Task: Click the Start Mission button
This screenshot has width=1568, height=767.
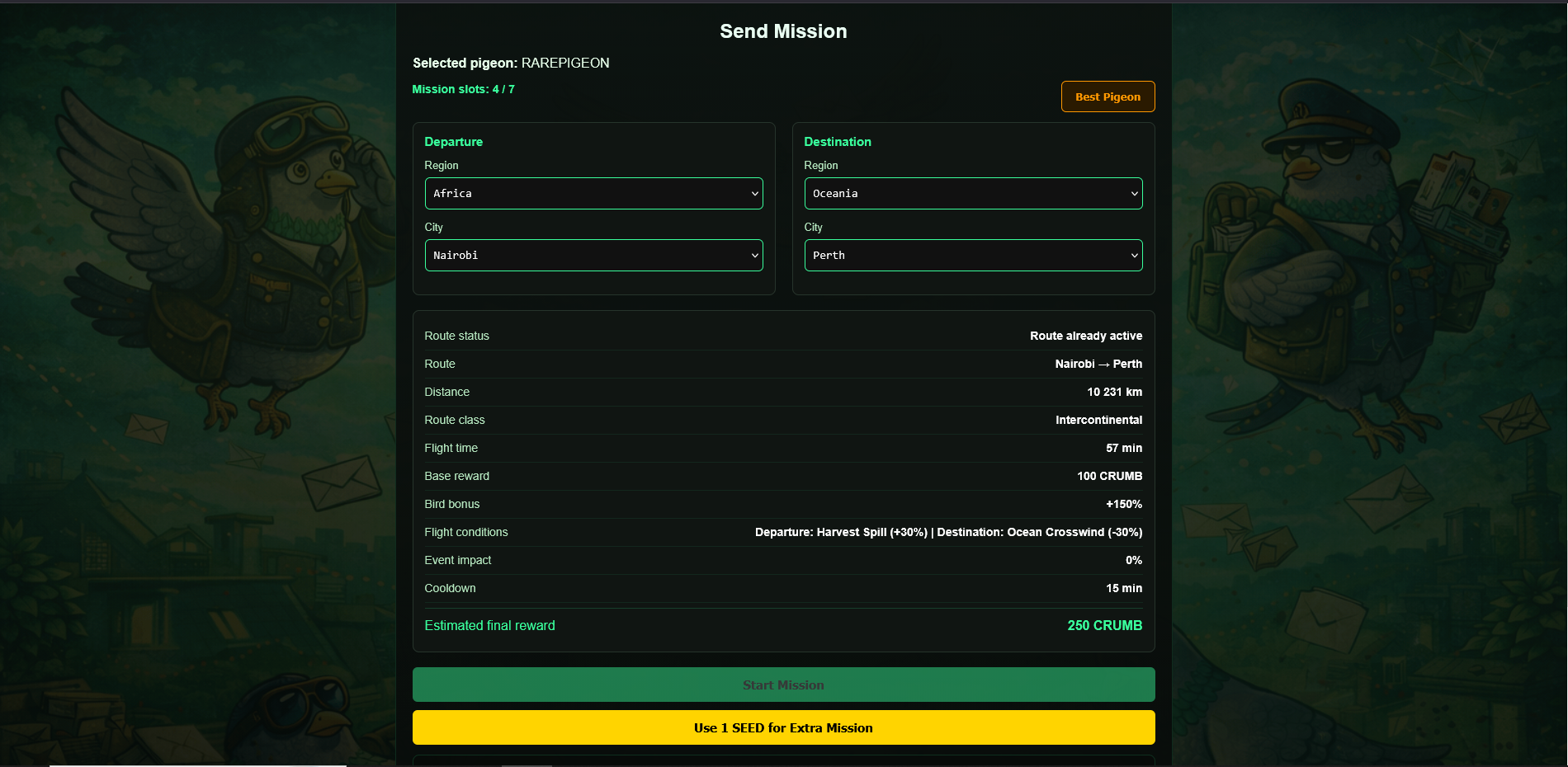Action: pos(783,685)
